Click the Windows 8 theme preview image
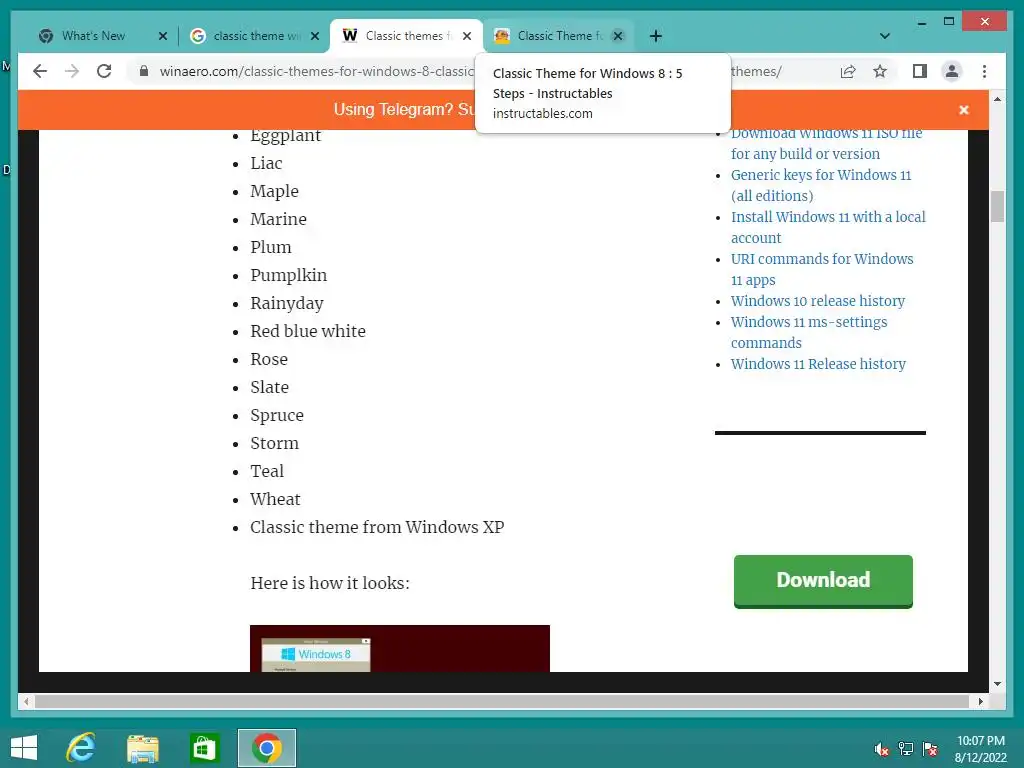This screenshot has width=1024, height=768. tap(400, 648)
